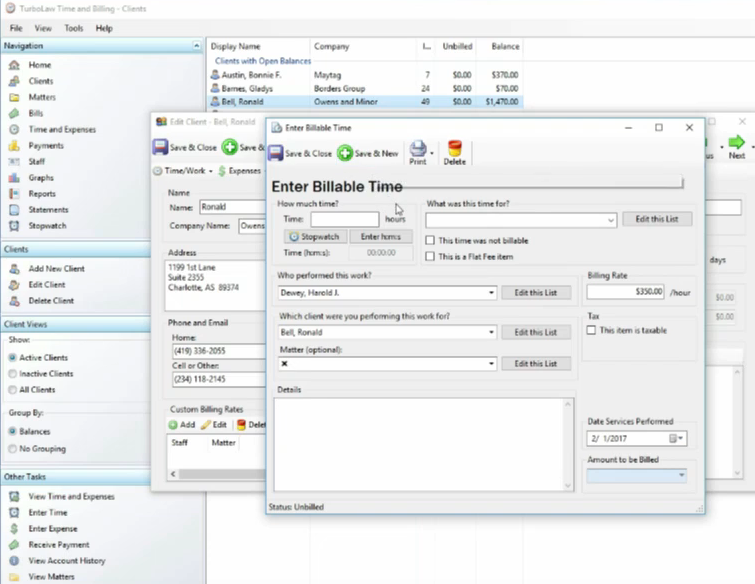Image resolution: width=755 pixels, height=584 pixels.
Task: Click the Stopwatch button in time section
Action: pos(314,236)
